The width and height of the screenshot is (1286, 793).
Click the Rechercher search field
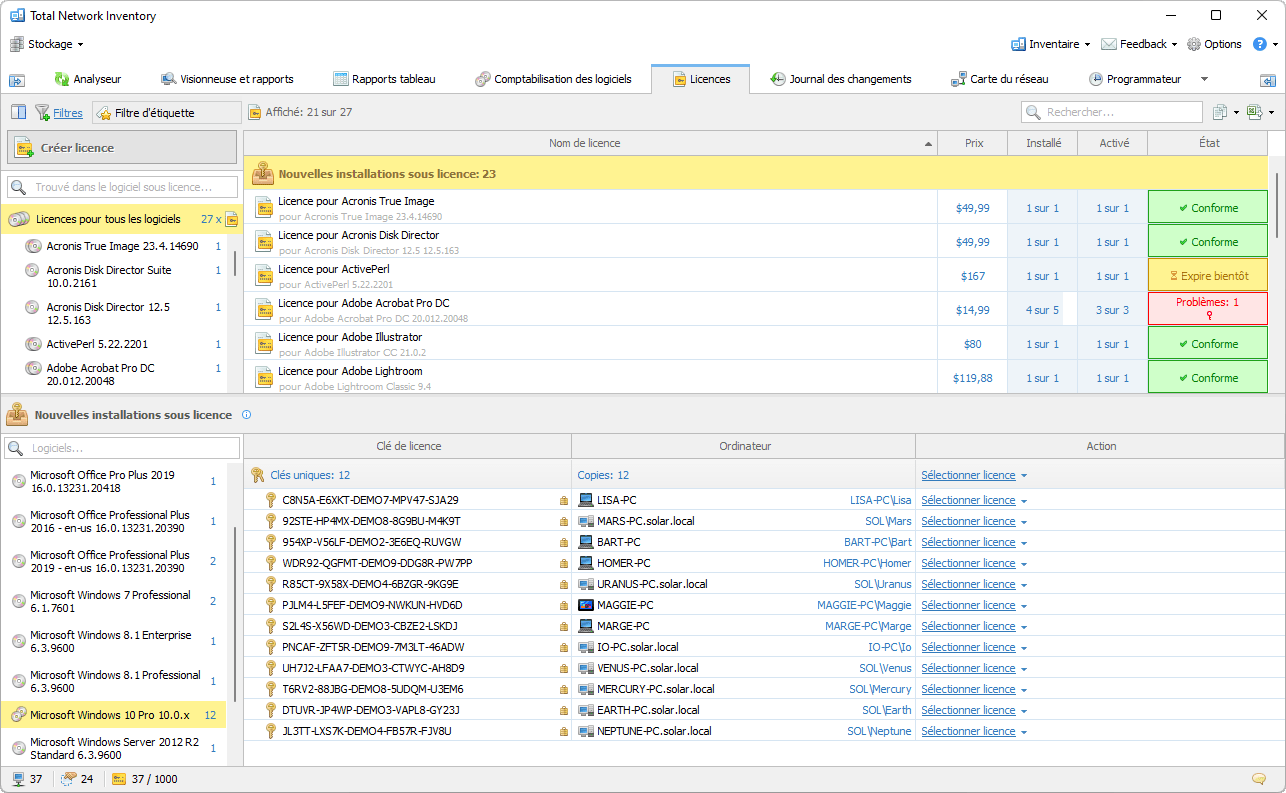1112,113
